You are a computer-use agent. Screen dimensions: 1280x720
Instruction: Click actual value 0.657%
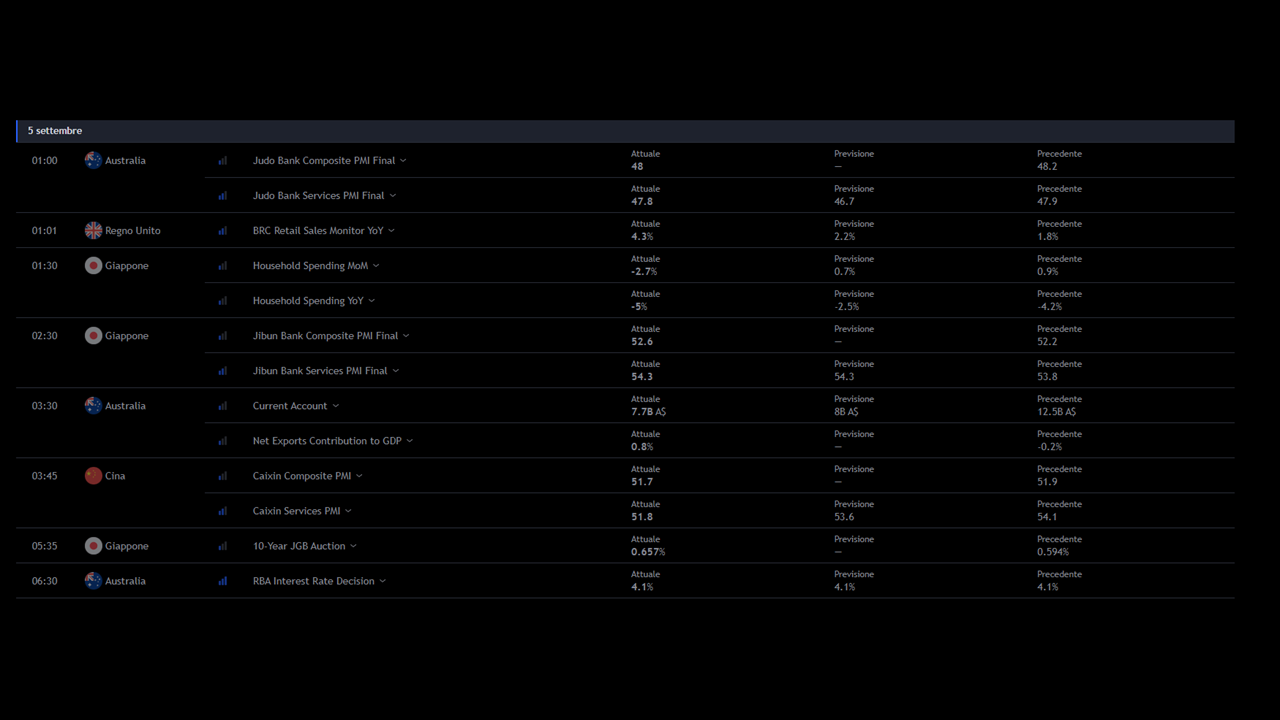(x=648, y=552)
